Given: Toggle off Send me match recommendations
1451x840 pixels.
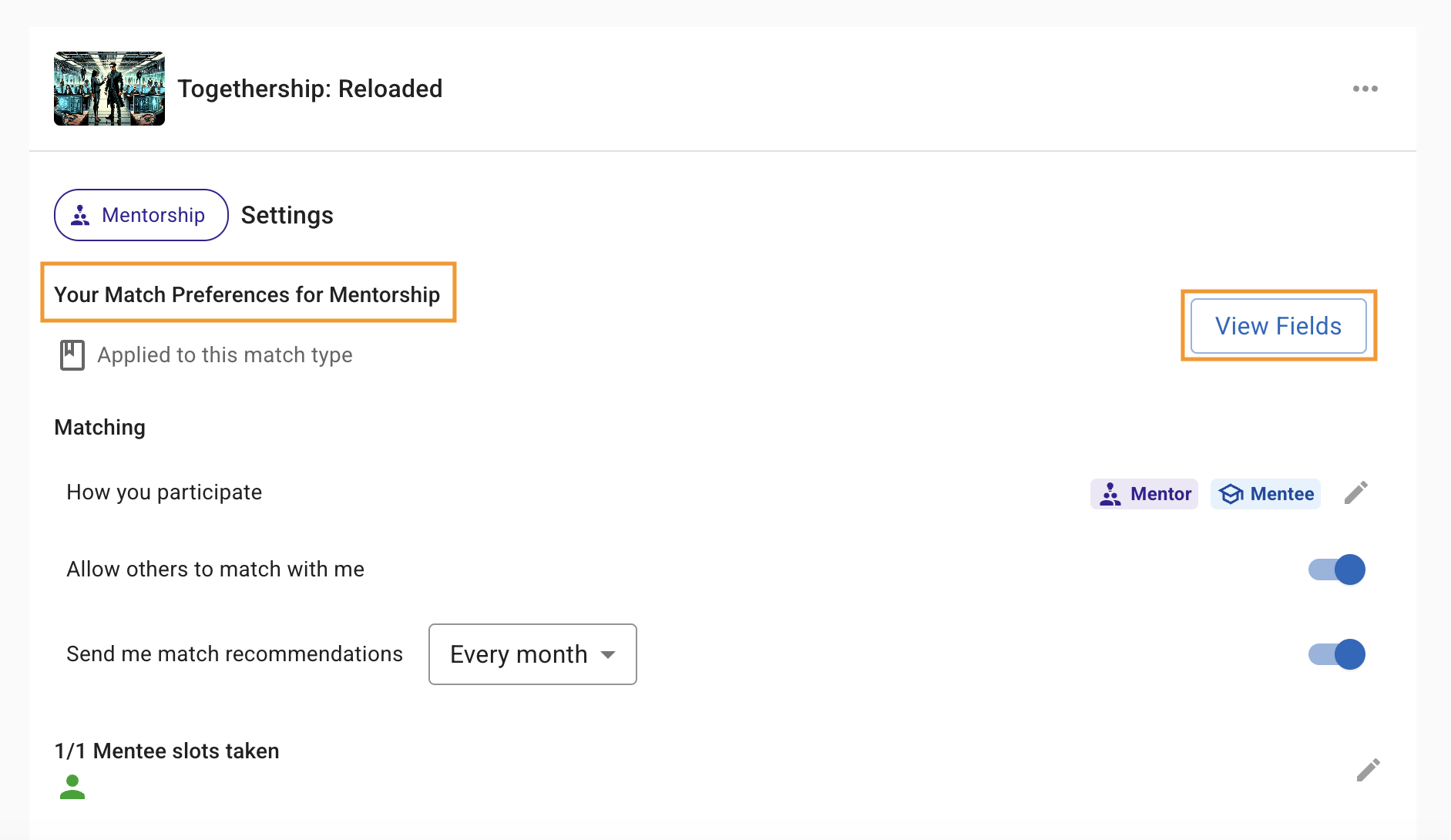Looking at the screenshot, I should pyautogui.click(x=1336, y=654).
